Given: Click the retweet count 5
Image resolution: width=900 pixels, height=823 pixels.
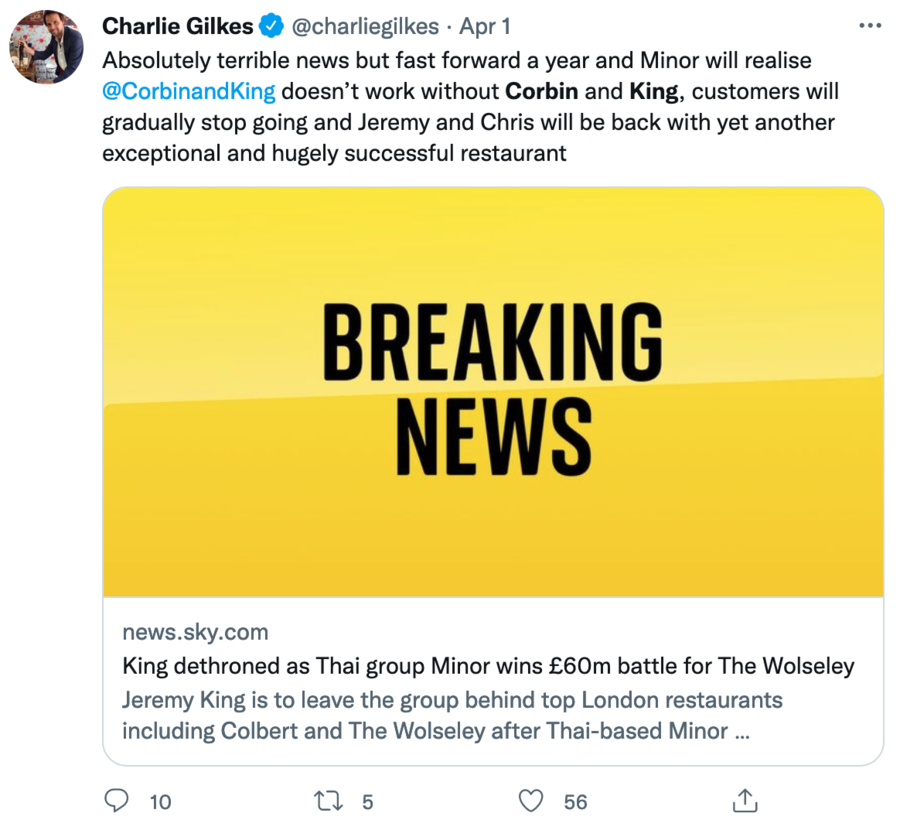Looking at the screenshot, I should (367, 801).
